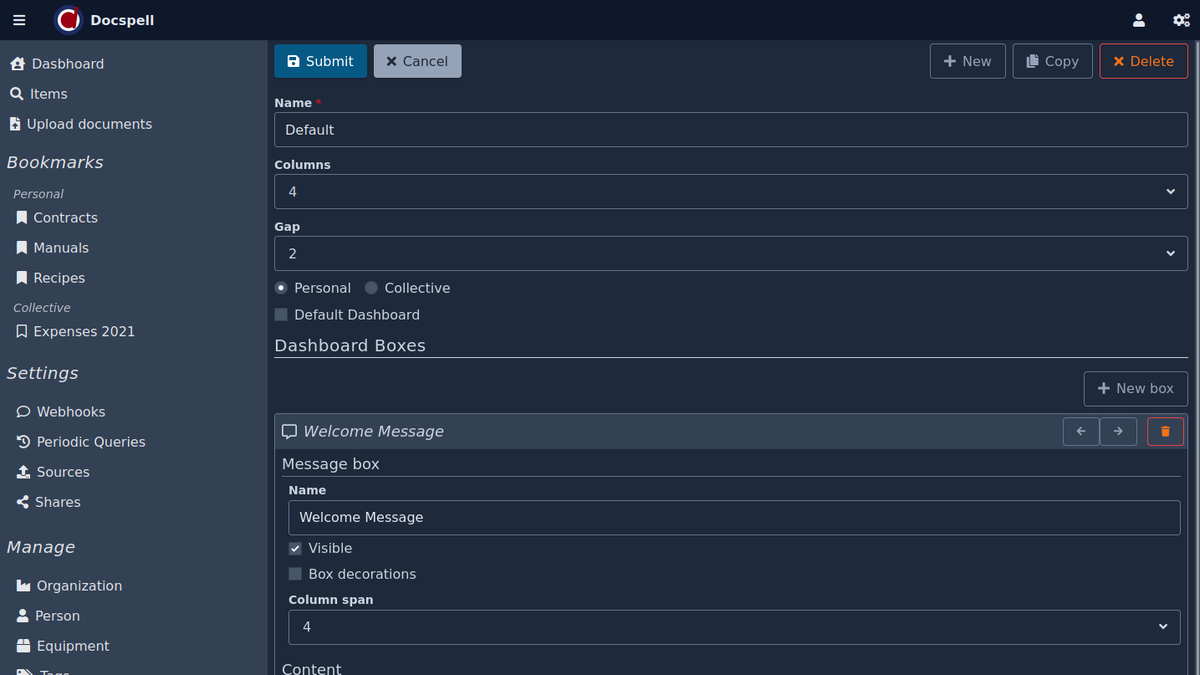
Task: Expand the Columns dropdown
Action: tap(730, 192)
